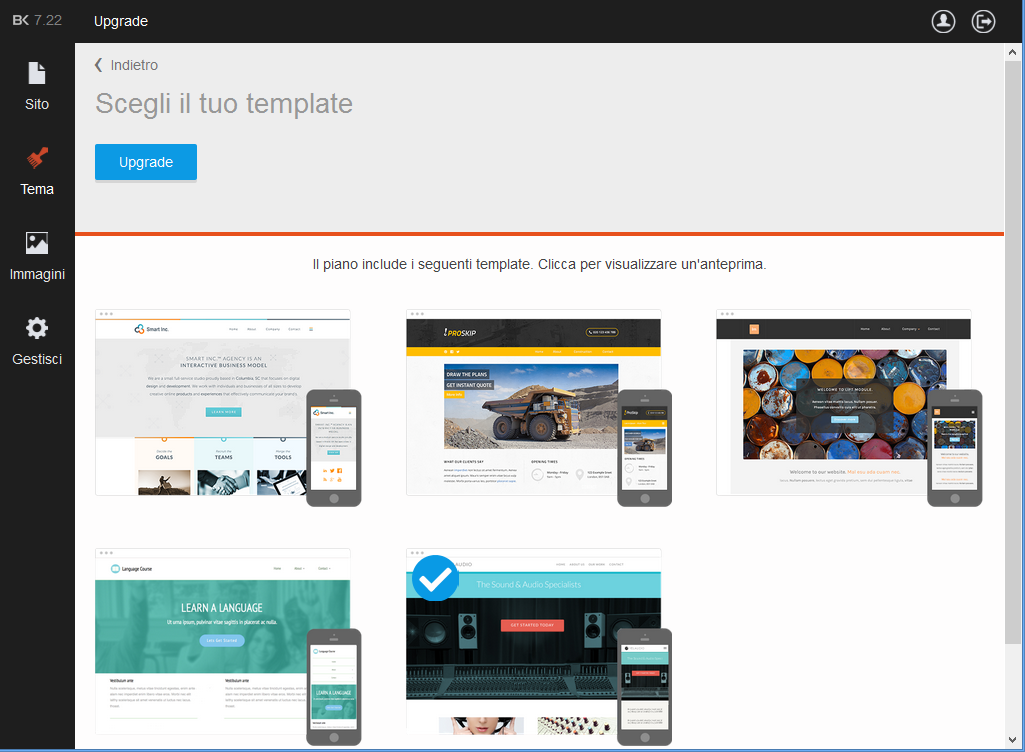Open mobile preview of Smart Inc. template

(x=334, y=448)
